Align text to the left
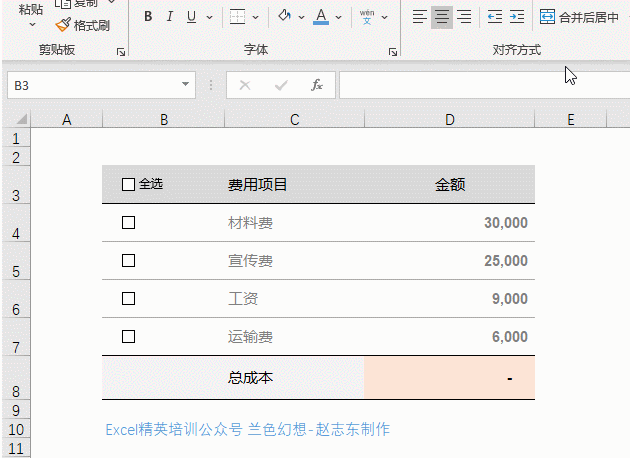The image size is (630, 458). tap(419, 17)
